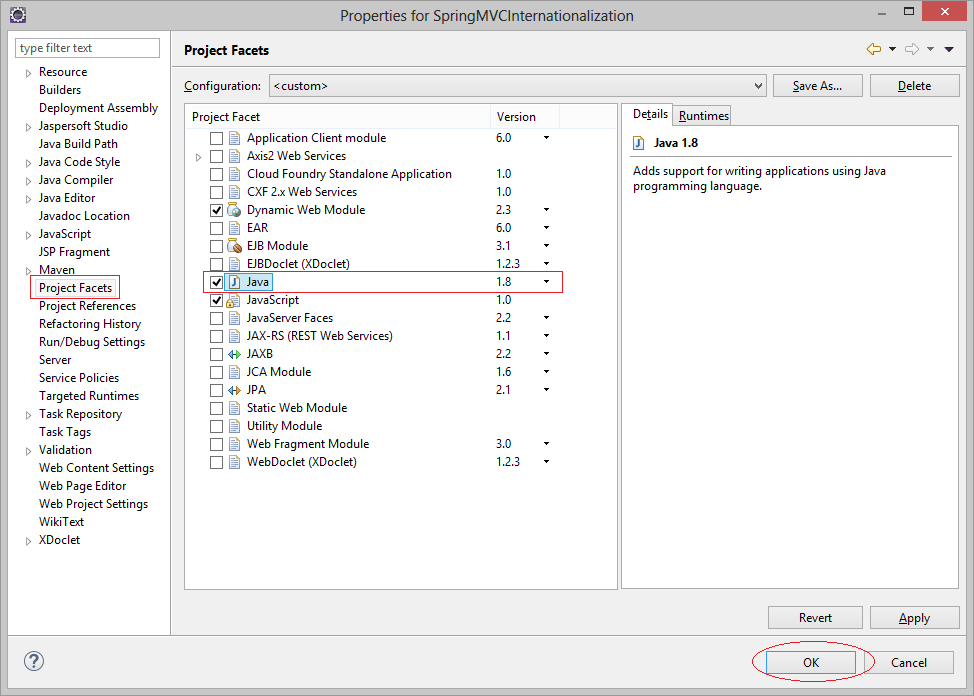Click the Save As... button
Image resolution: width=974 pixels, height=696 pixels.
(817, 86)
